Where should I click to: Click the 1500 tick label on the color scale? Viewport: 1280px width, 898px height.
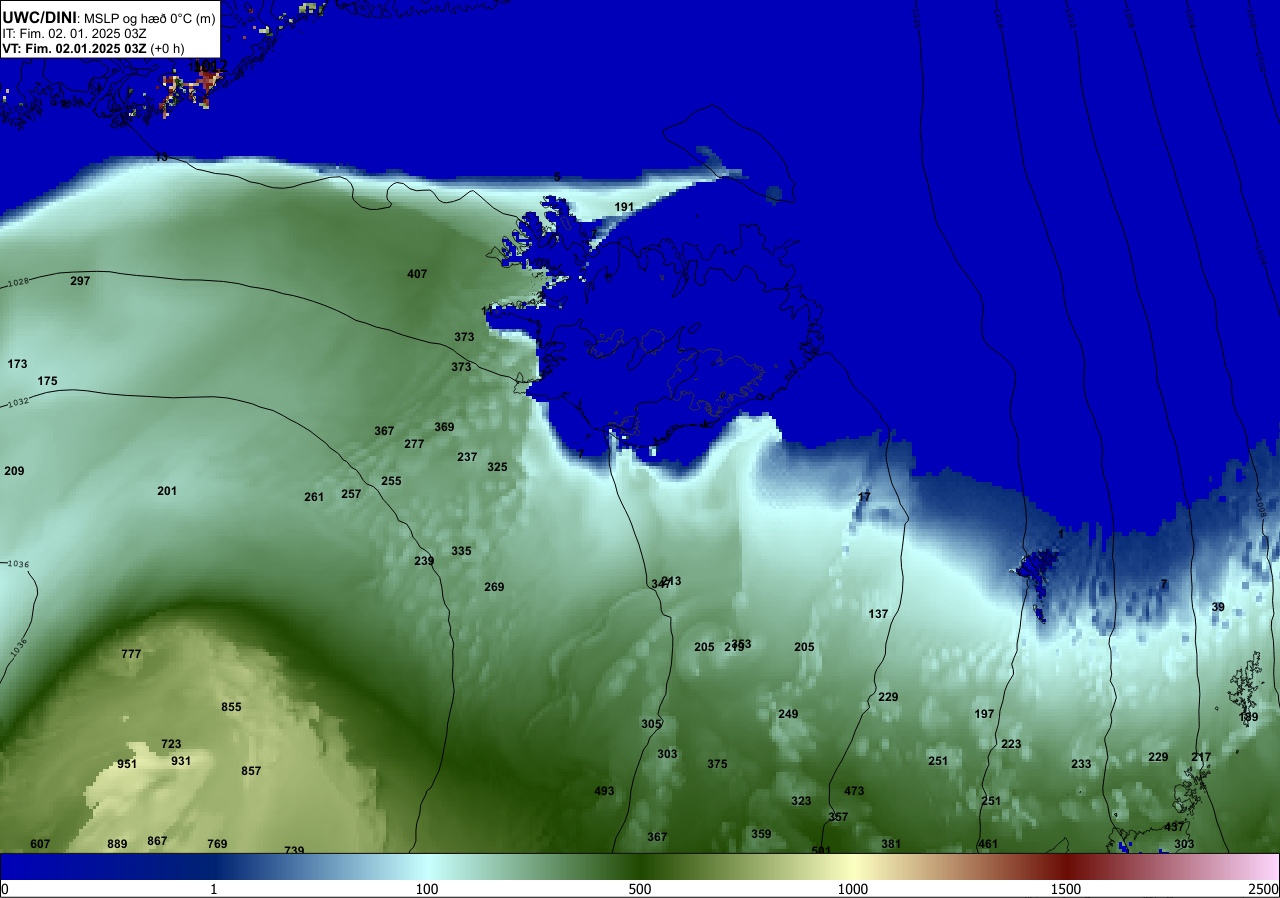[x=1066, y=889]
